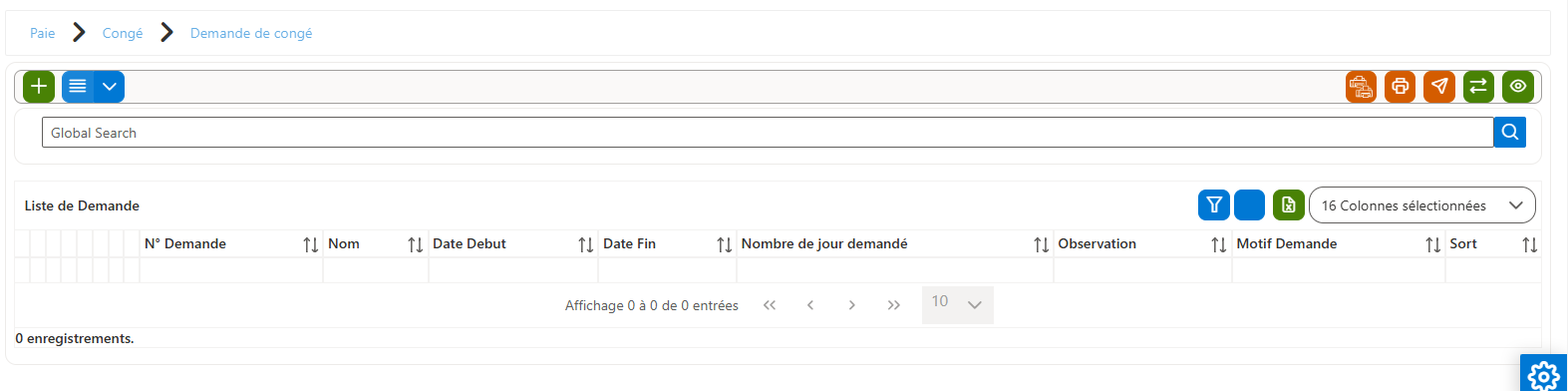Screen dimensions: 1568x391
Task: Sort by N° Demande column arrows
Action: (x=311, y=244)
